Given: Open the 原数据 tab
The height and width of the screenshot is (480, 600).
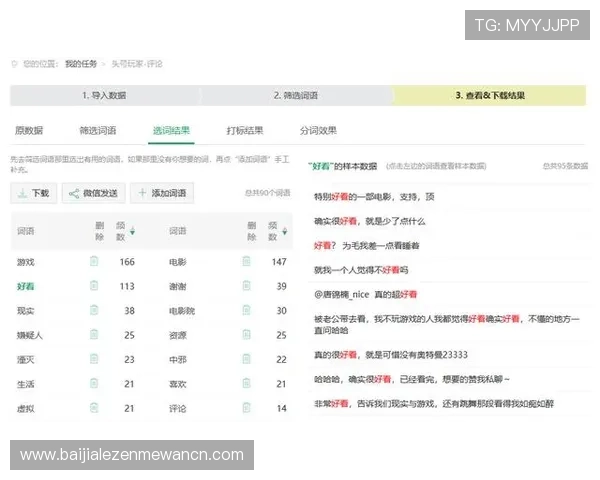Looking at the screenshot, I should (29, 131).
